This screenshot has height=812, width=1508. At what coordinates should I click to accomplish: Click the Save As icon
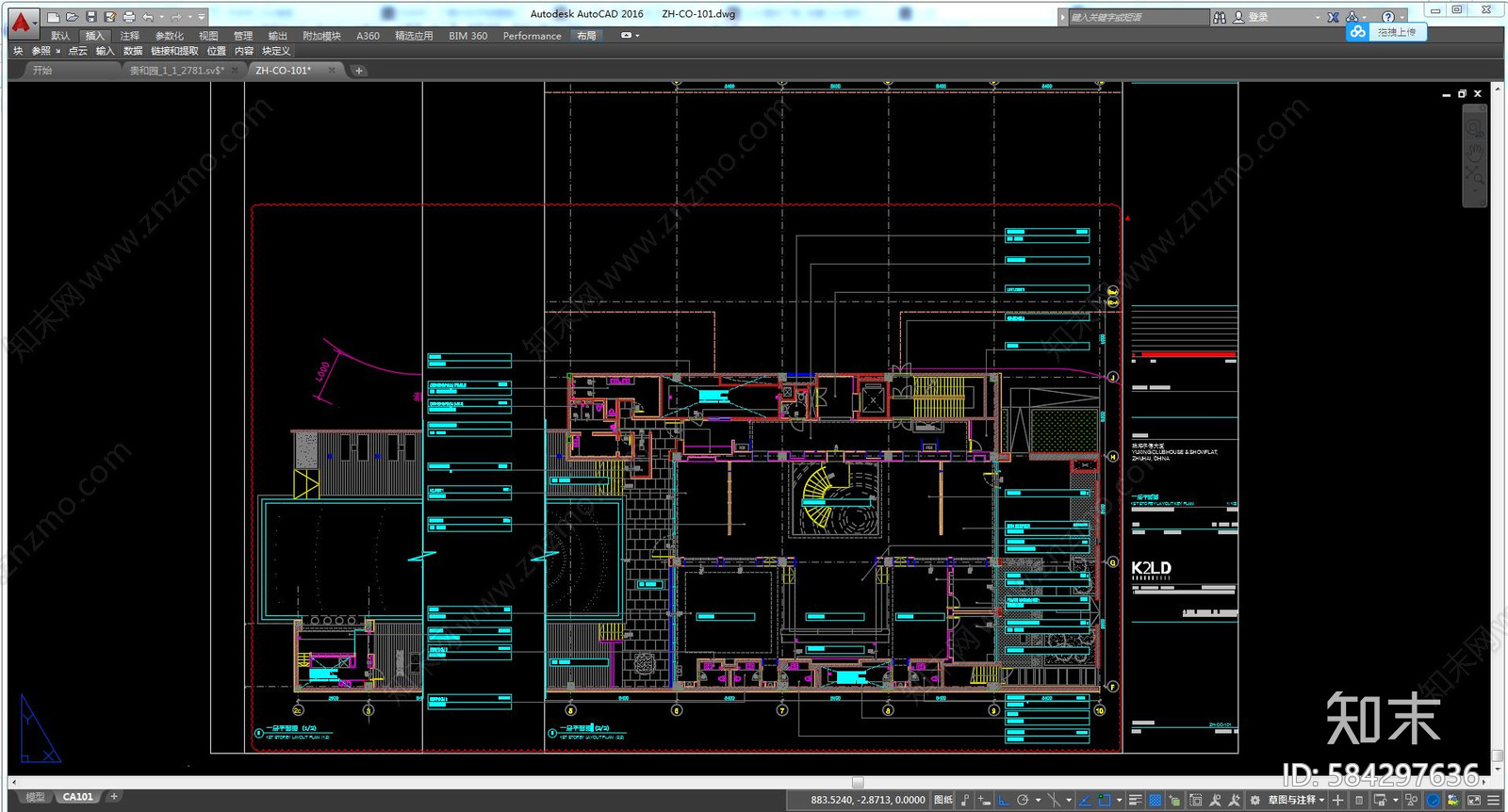point(110,17)
